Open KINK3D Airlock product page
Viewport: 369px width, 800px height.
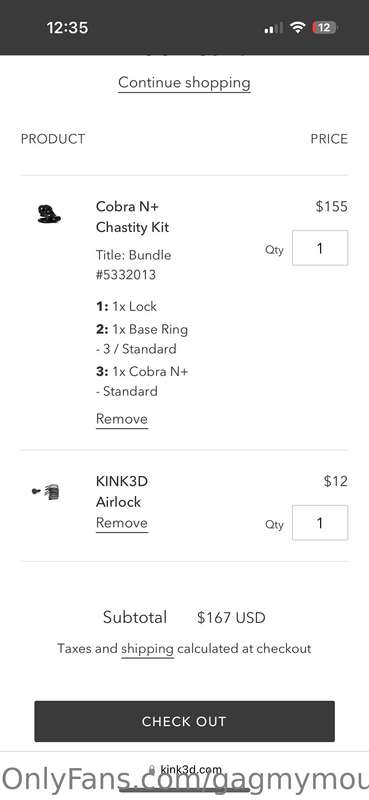tap(122, 491)
